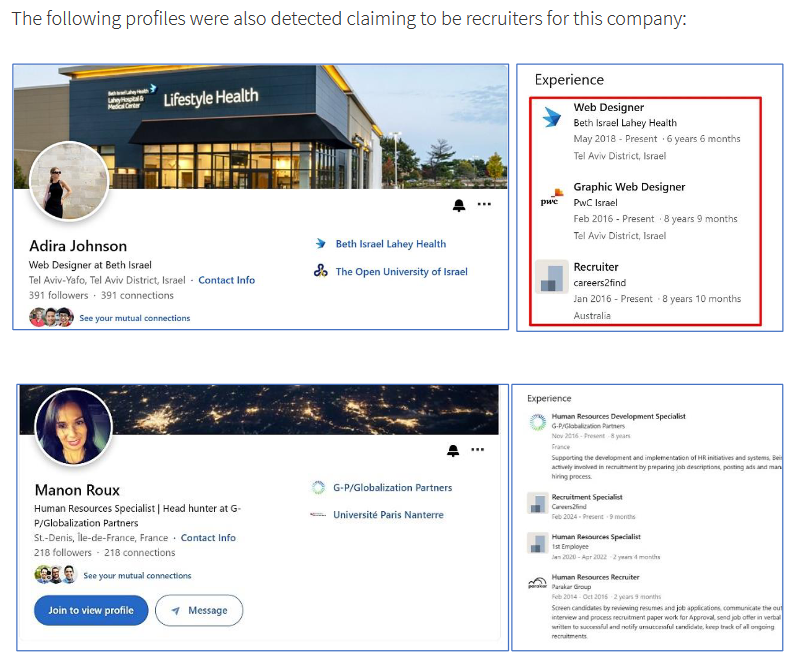
Task: Click the notification bell on Manon Roux's profile
Action: 453,450
